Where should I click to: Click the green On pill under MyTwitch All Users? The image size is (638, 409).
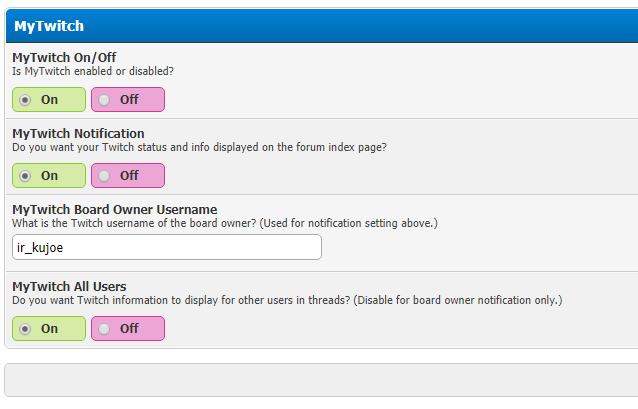pyautogui.click(x=49, y=329)
